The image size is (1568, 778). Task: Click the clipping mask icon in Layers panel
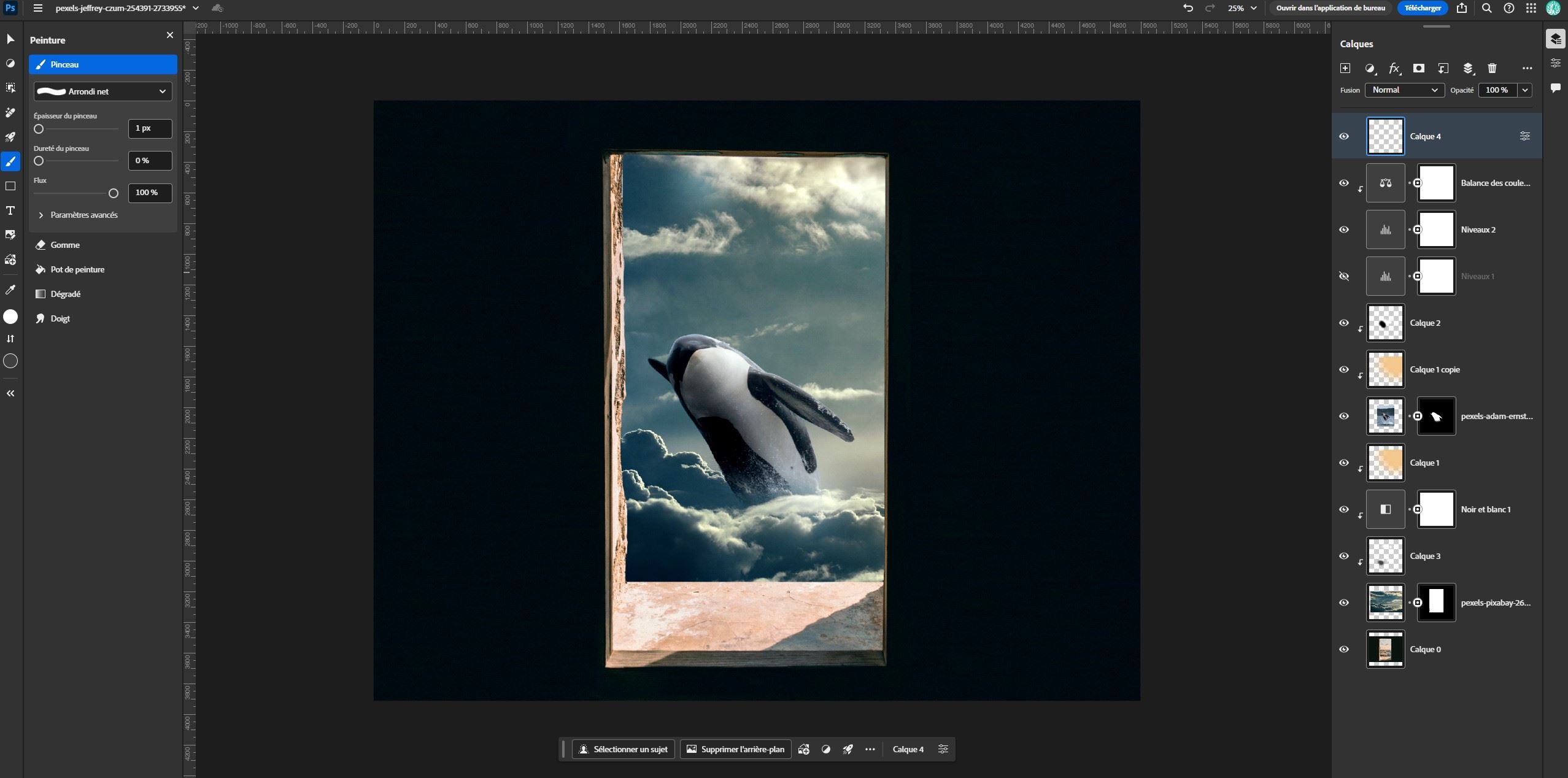click(1443, 68)
